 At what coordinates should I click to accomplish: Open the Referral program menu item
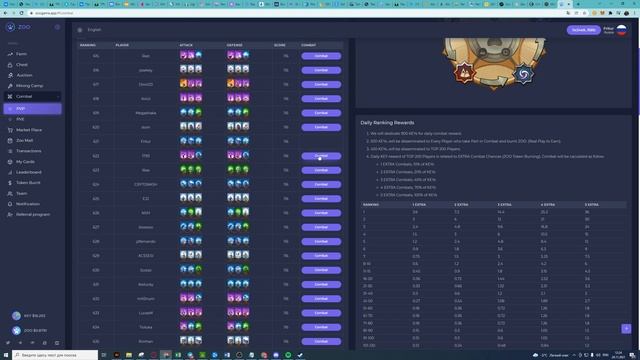coord(32,214)
